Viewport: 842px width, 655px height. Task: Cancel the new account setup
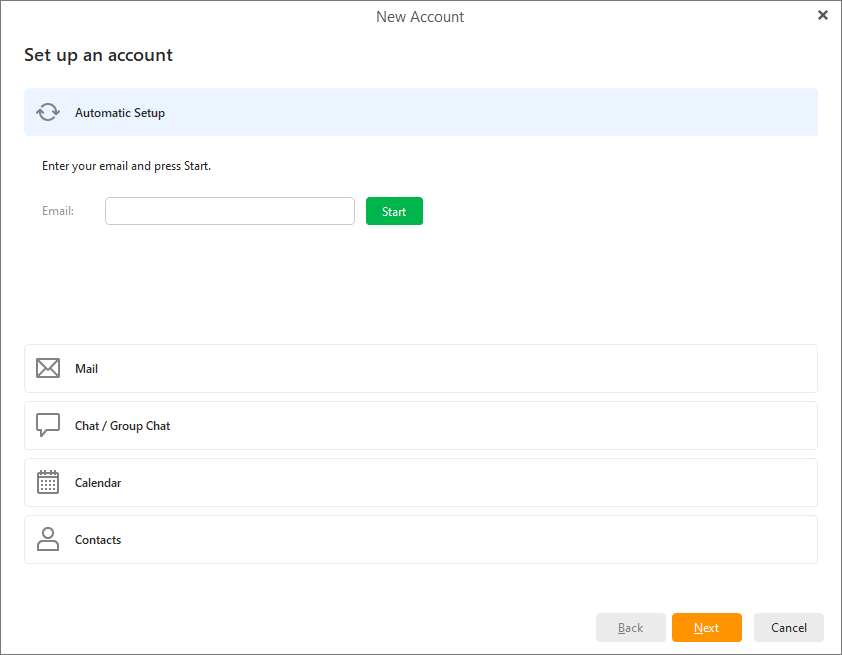pos(788,628)
